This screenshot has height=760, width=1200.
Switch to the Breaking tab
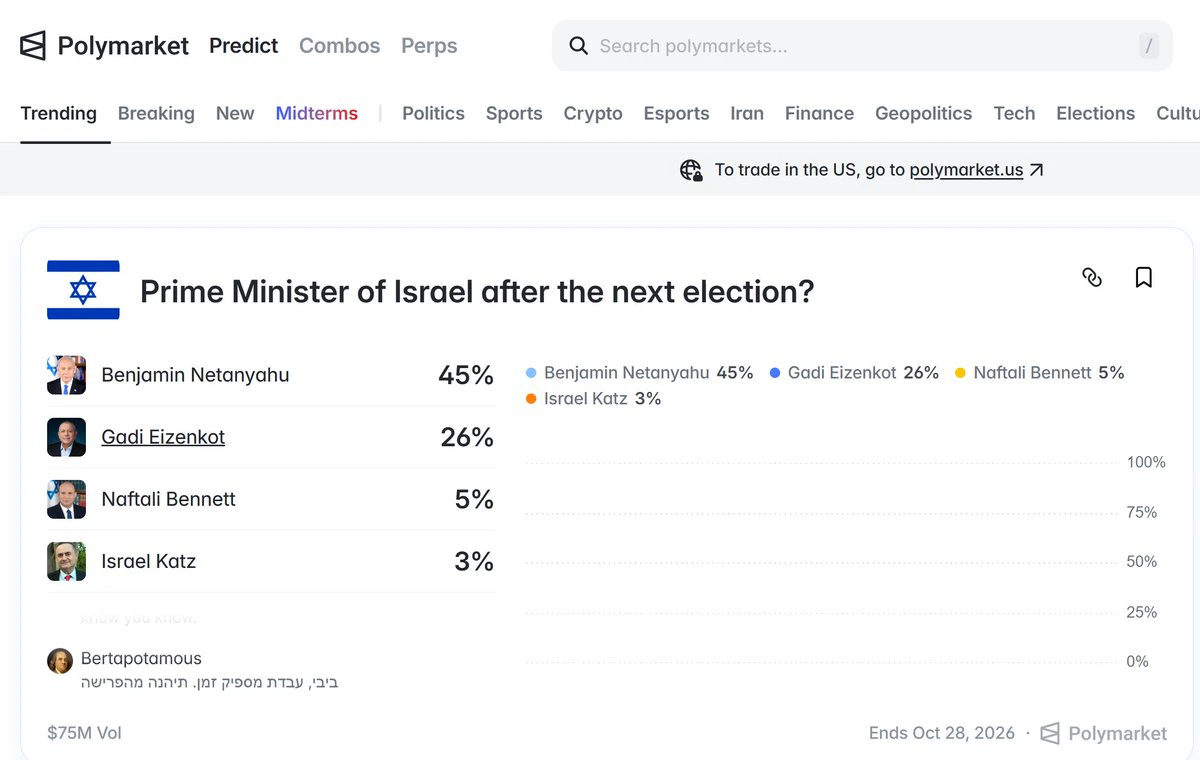(156, 113)
